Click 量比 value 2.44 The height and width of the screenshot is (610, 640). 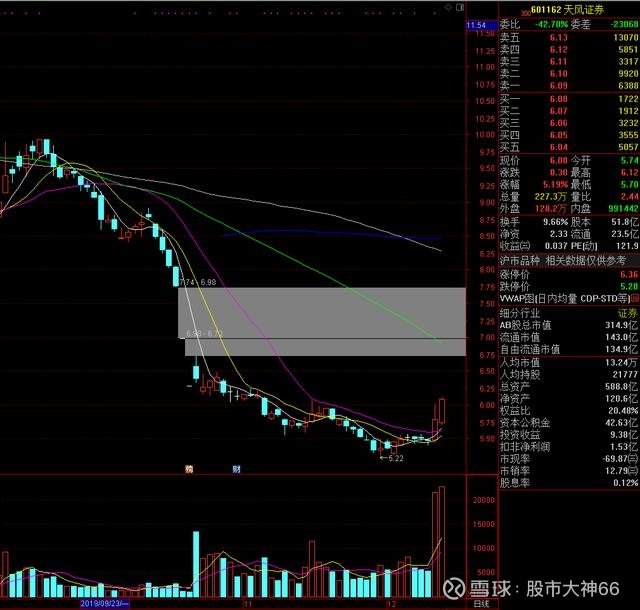(629, 197)
